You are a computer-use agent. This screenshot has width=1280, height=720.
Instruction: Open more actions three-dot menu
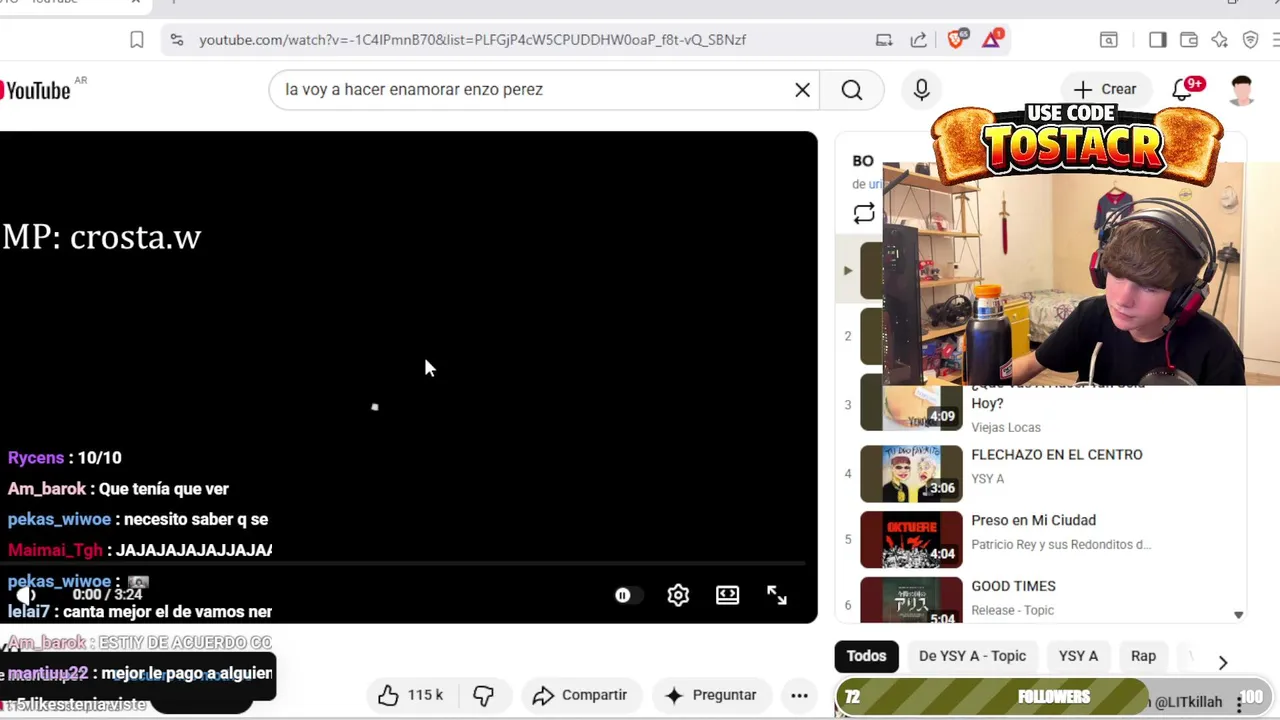click(x=799, y=695)
